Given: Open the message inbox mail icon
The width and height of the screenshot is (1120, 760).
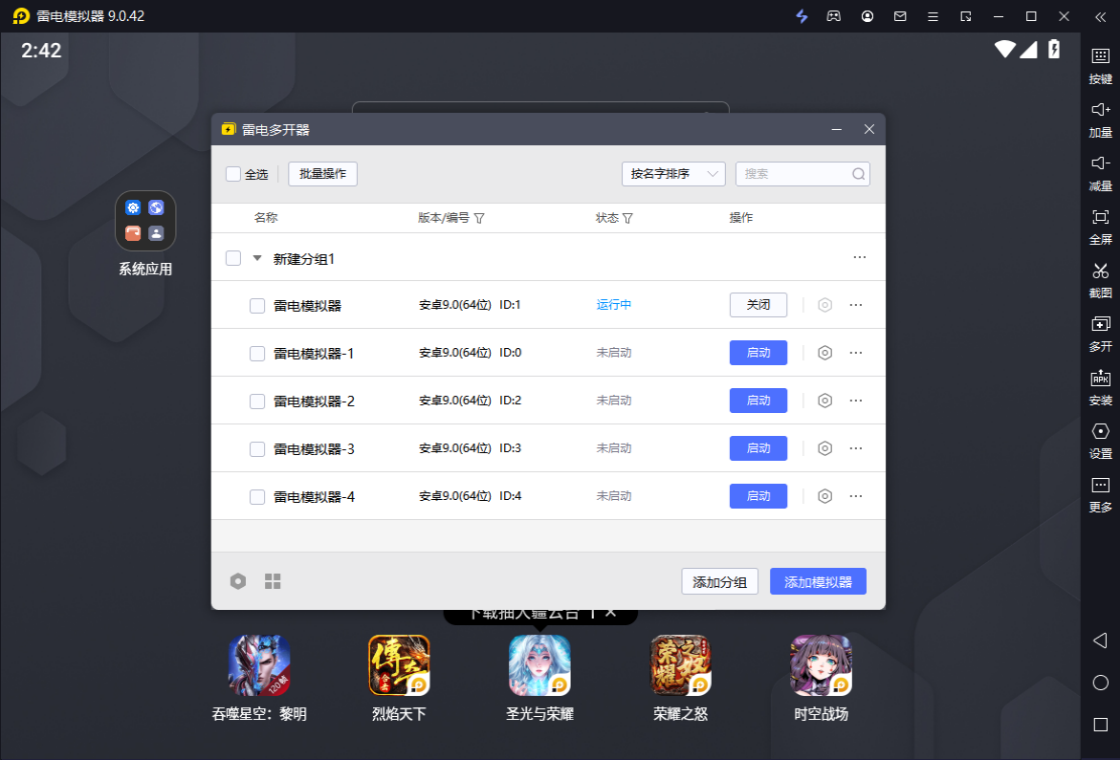Looking at the screenshot, I should click(899, 16).
